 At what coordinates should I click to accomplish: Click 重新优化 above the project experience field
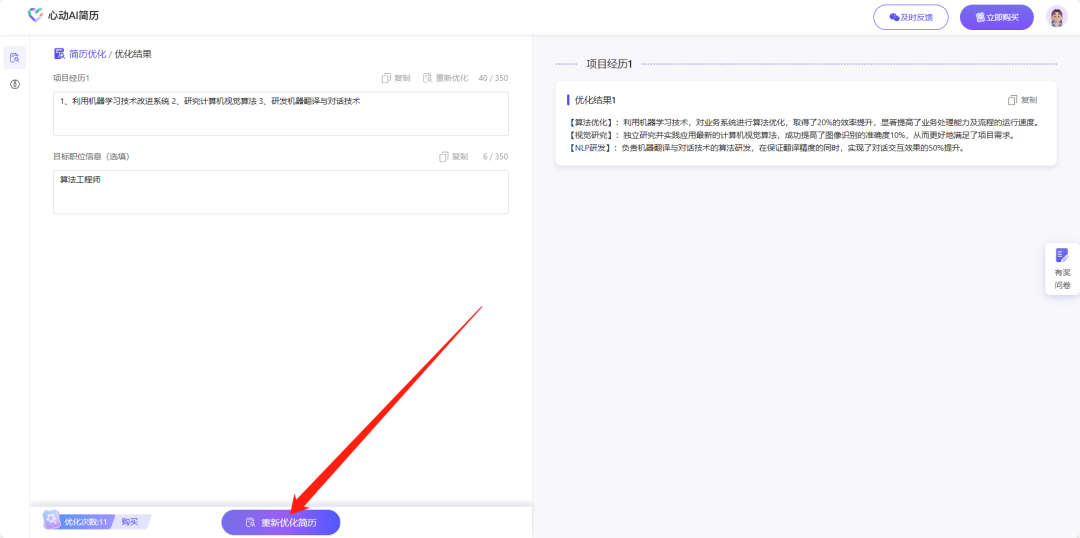tap(445, 78)
